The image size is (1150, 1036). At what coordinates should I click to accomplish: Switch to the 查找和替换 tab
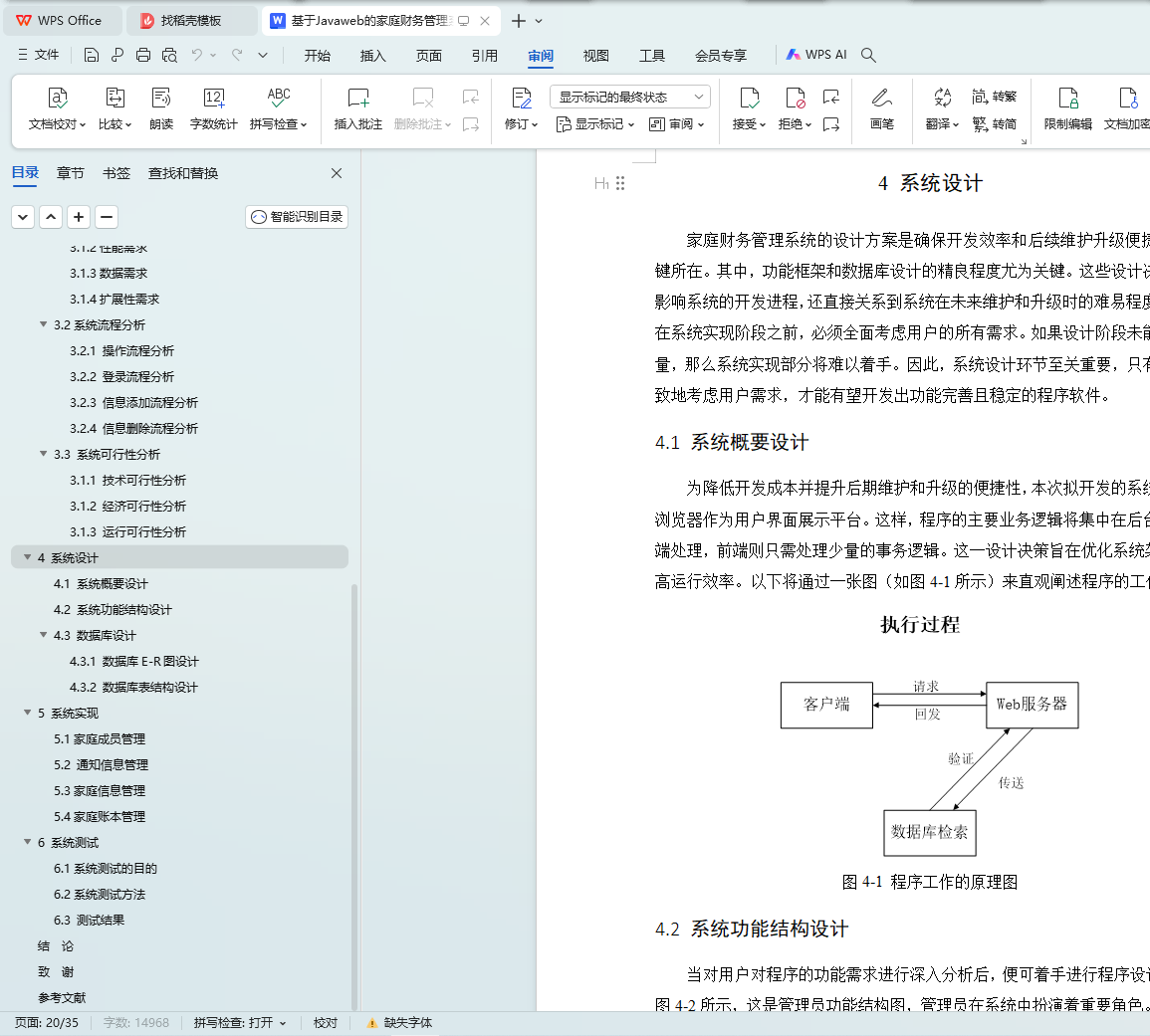(182, 173)
